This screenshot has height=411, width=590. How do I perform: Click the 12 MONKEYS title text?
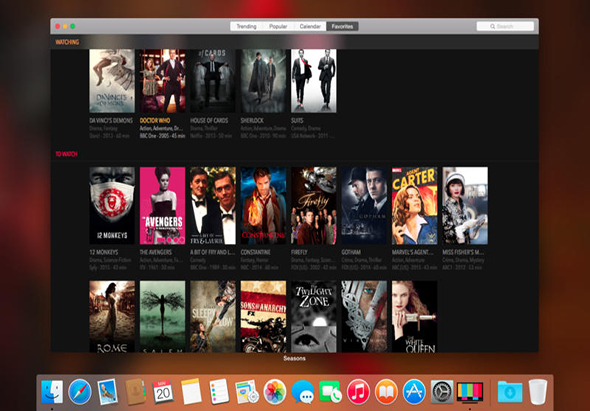(x=104, y=252)
